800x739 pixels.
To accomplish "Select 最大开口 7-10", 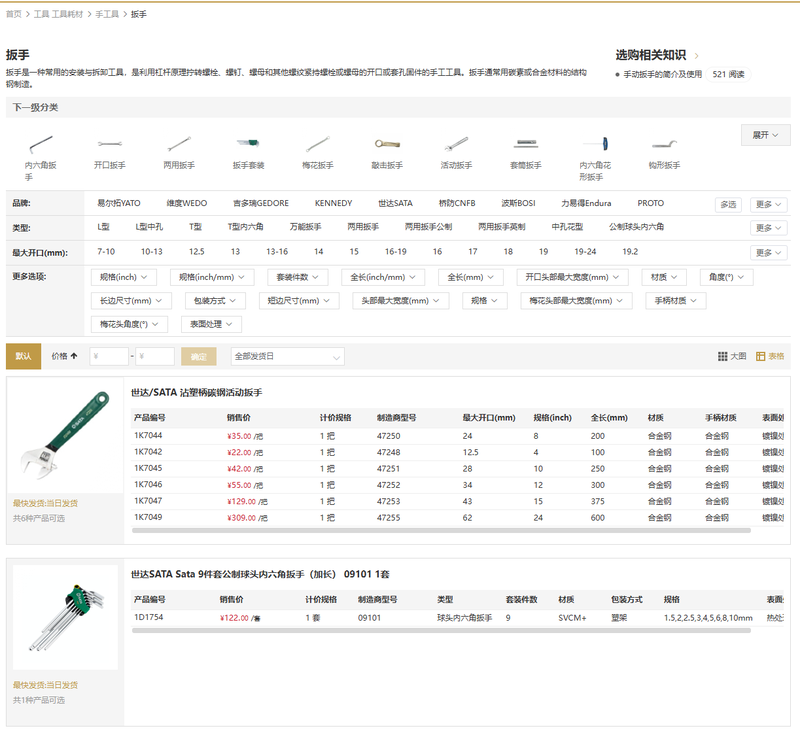I will (x=106, y=252).
